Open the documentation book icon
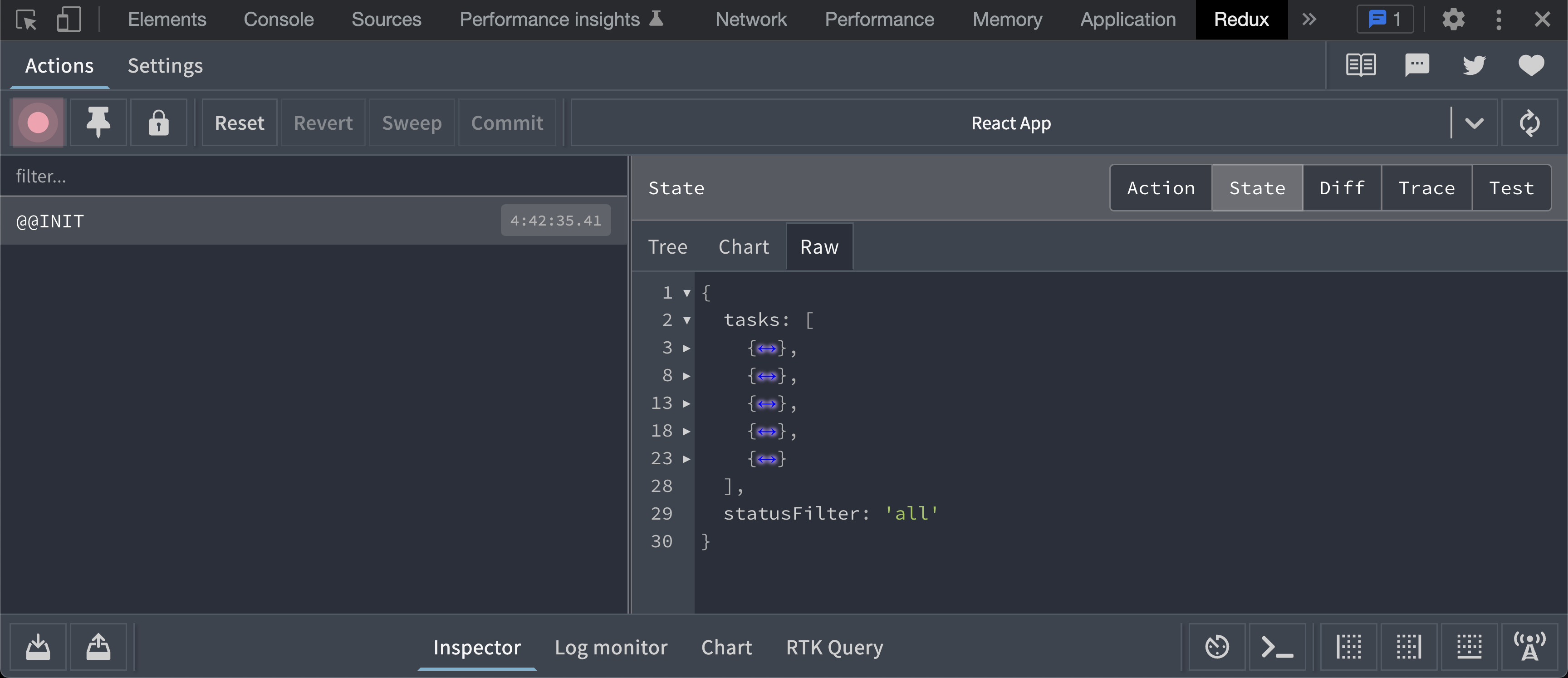 pos(1361,65)
